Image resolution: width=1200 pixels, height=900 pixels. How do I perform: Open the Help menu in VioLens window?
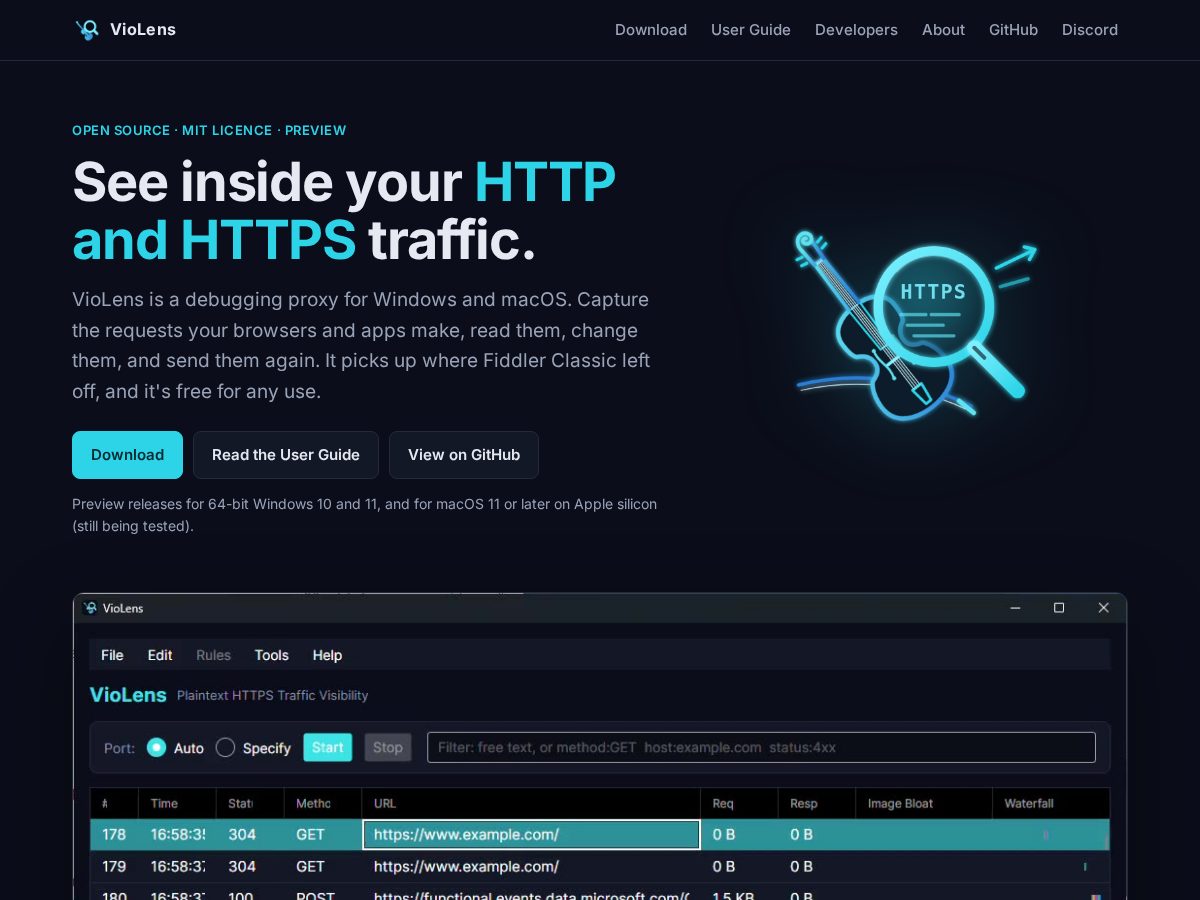pyautogui.click(x=327, y=655)
